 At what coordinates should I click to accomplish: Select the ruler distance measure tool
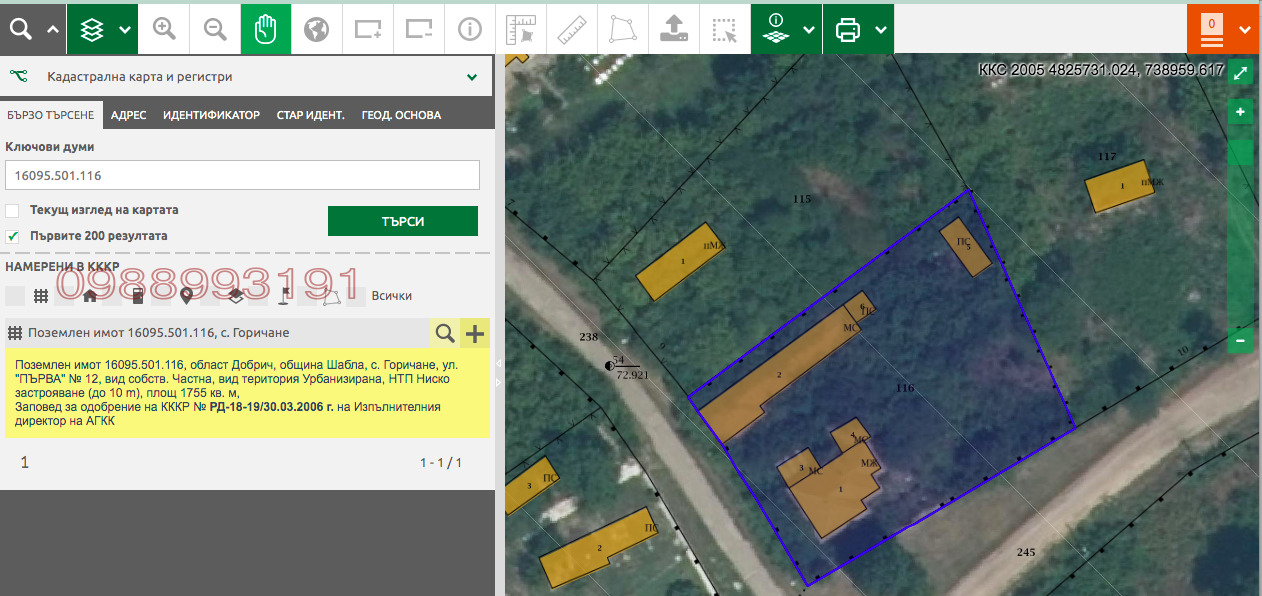[571, 29]
